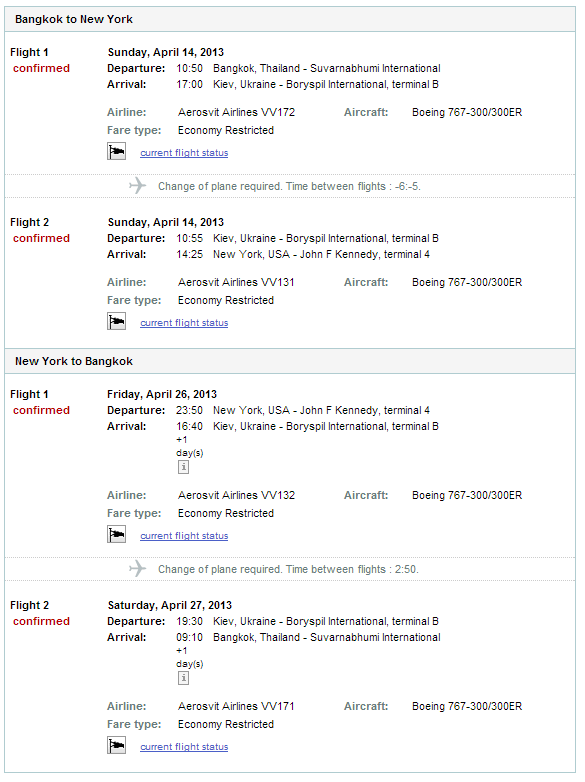Click the Saturday, April 27, 2013 date heading
585x782 pixels.
tap(170, 605)
